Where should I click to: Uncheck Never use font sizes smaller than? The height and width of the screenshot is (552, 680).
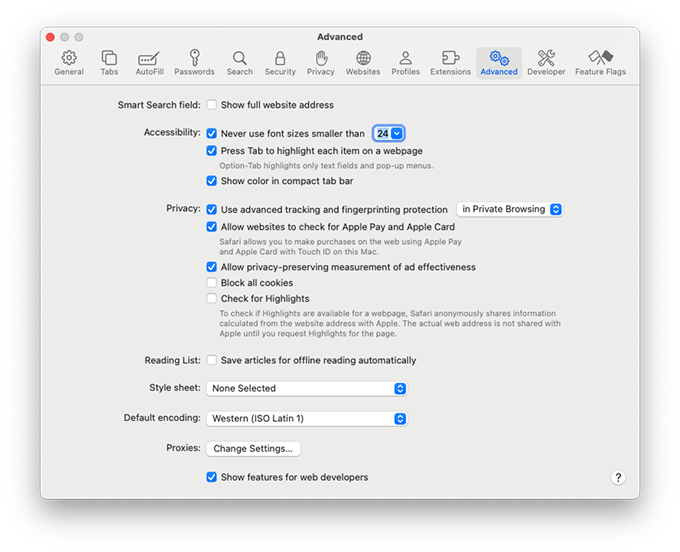pyautogui.click(x=211, y=133)
